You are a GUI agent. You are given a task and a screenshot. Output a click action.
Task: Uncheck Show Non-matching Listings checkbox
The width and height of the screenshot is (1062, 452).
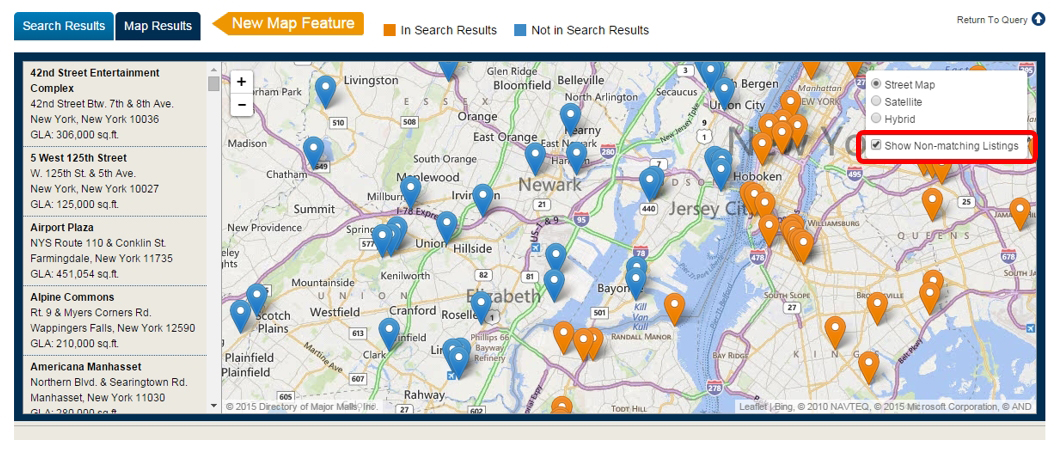pos(876,145)
